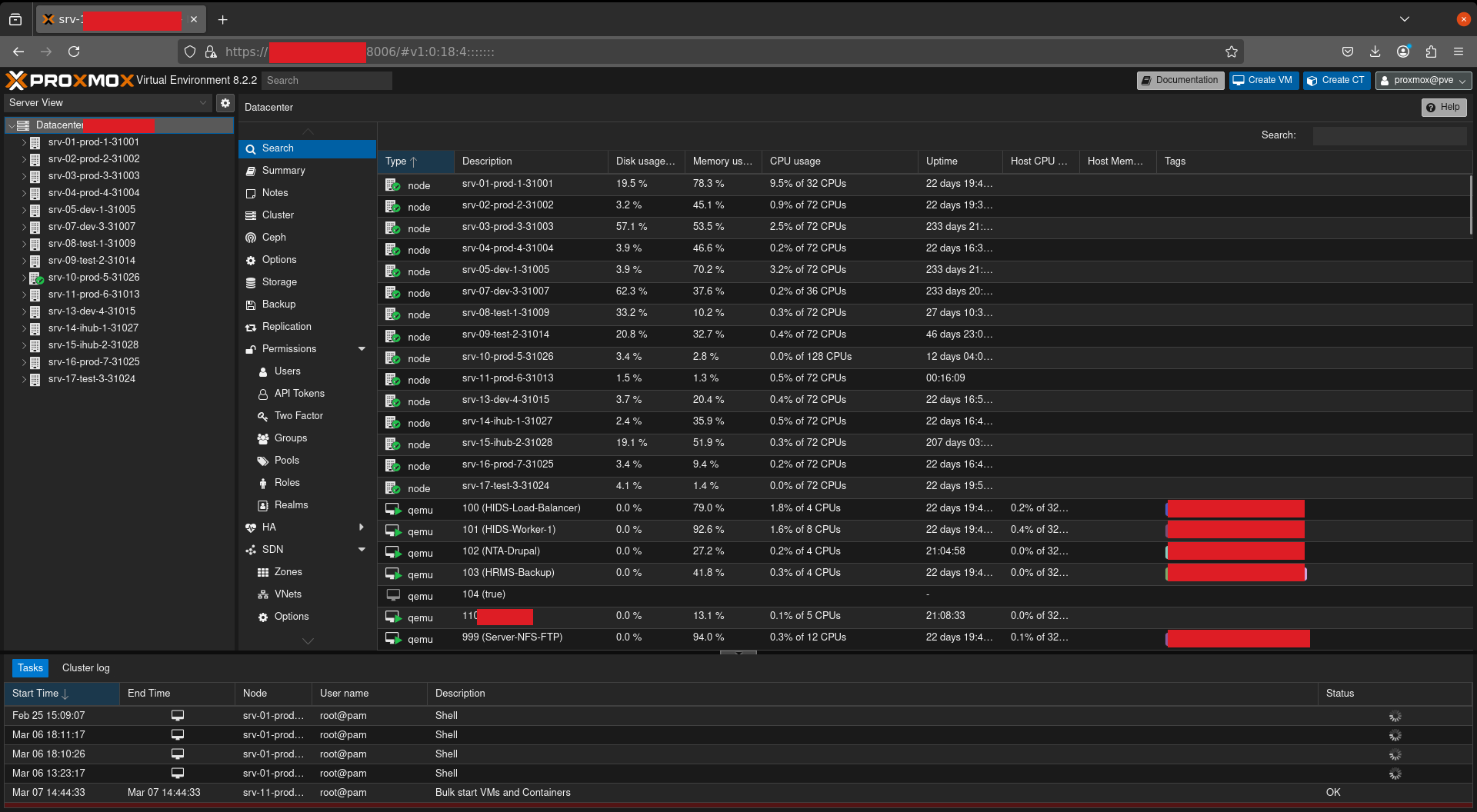Open the Pools entry

tap(307, 461)
